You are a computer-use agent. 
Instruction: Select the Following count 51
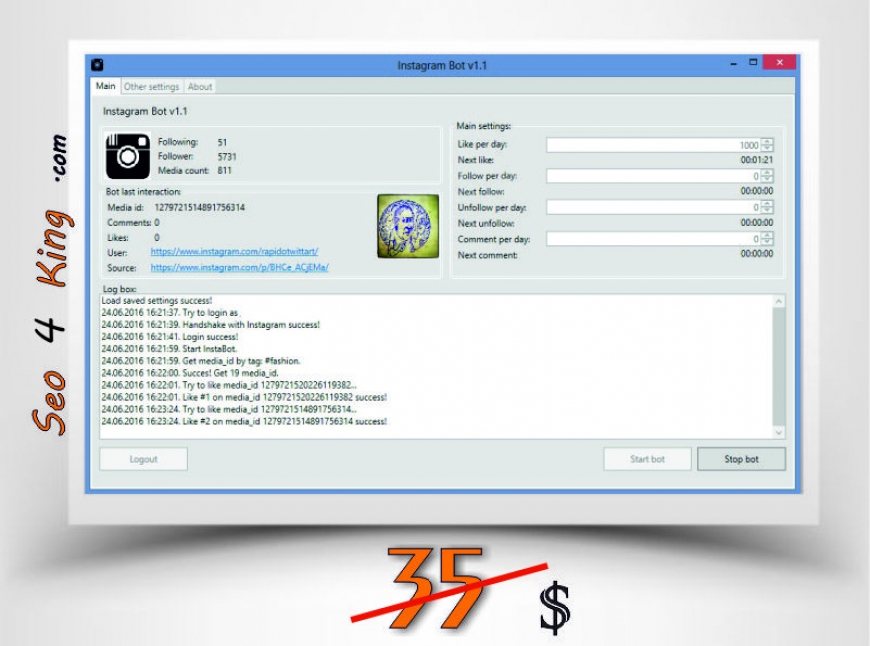click(x=222, y=142)
